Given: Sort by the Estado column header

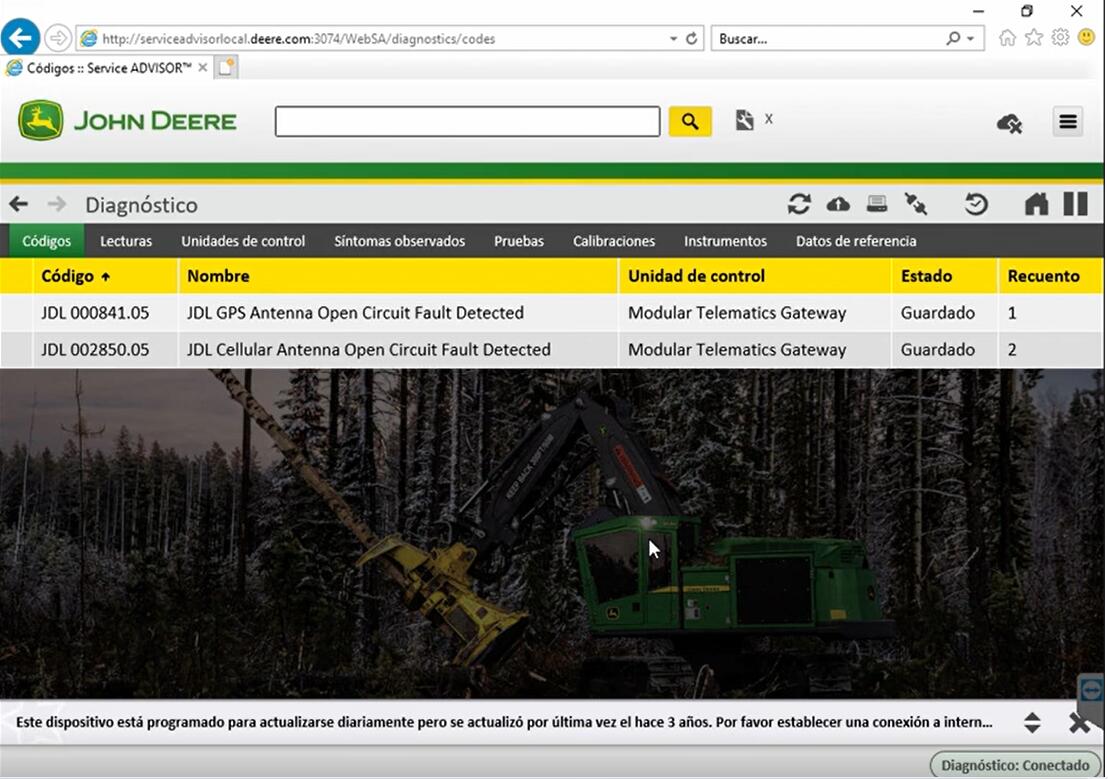Looking at the screenshot, I should pos(945,276).
